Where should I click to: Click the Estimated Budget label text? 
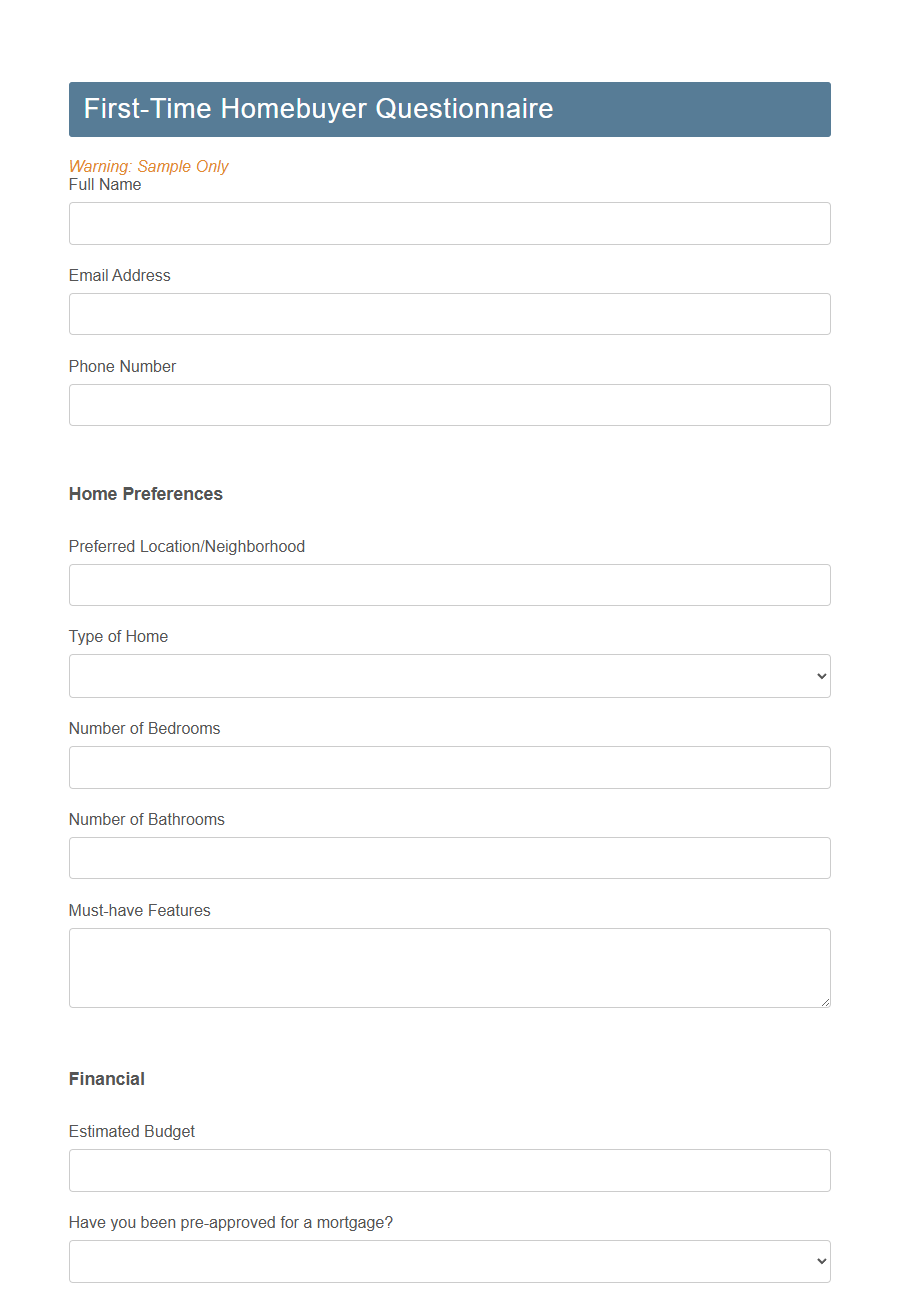click(x=132, y=1131)
